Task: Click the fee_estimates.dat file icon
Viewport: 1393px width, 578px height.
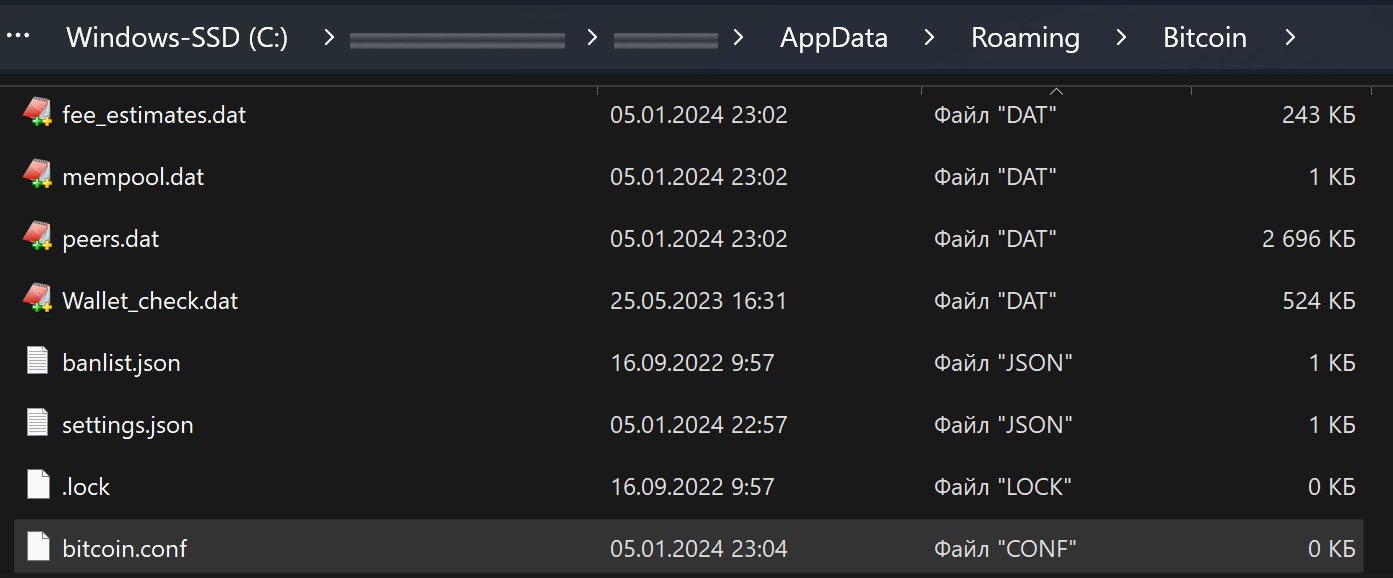Action: (36, 113)
